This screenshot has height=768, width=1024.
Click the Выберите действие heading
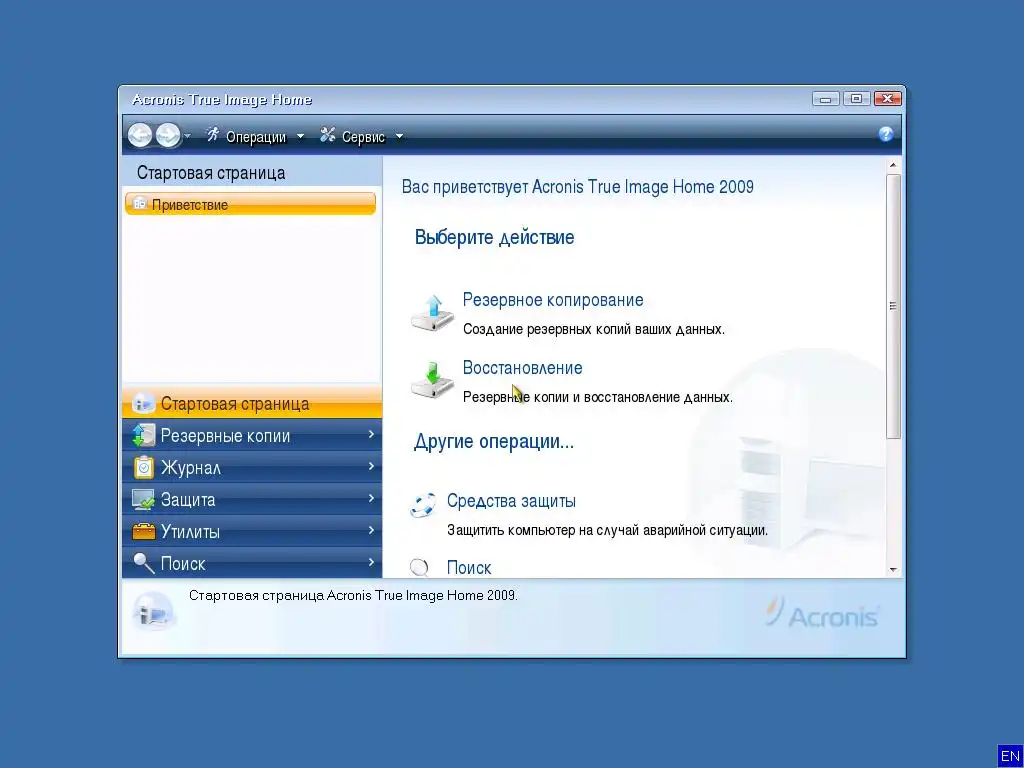tap(494, 237)
